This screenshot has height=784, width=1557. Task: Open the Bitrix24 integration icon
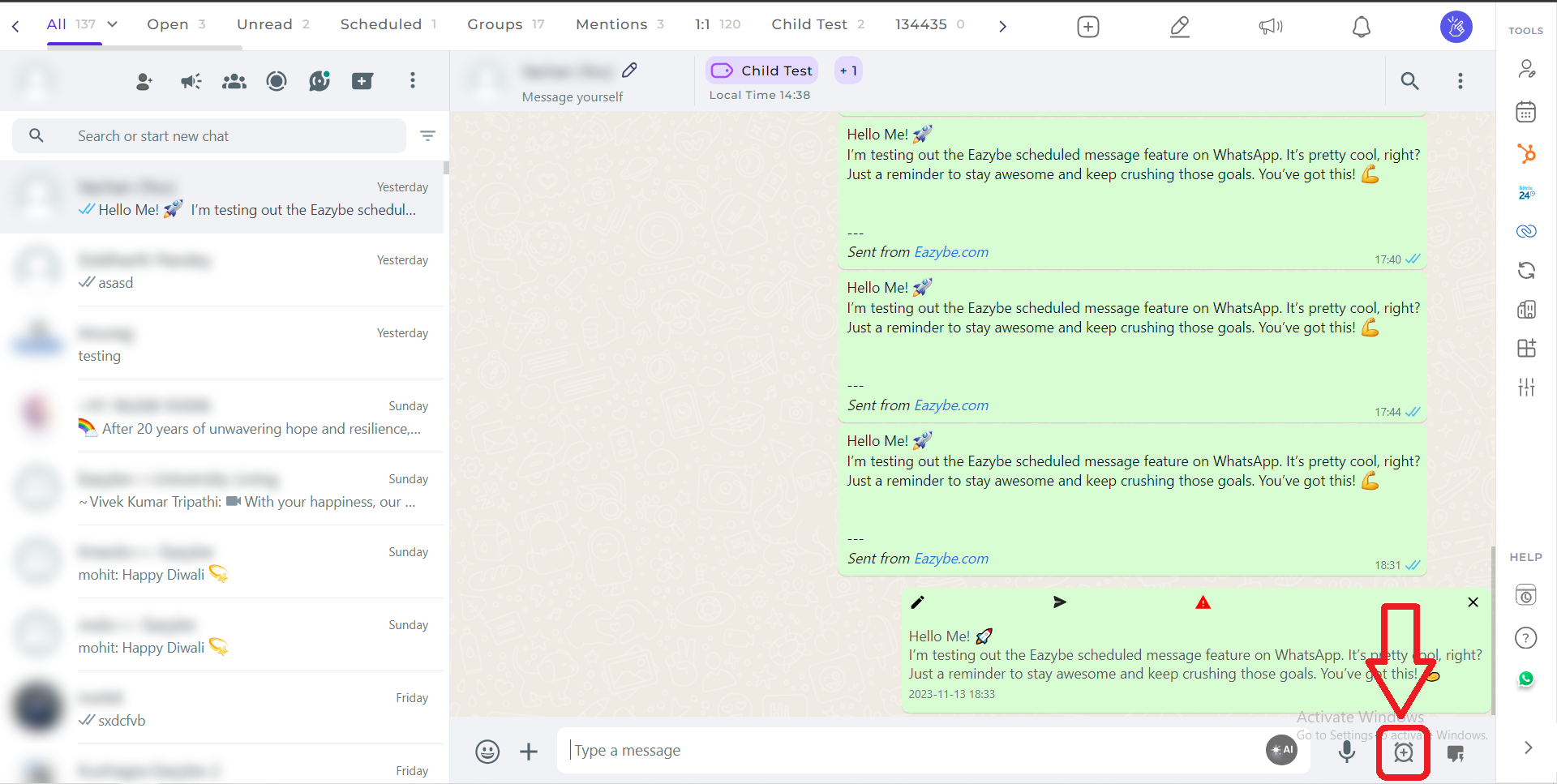click(x=1526, y=193)
